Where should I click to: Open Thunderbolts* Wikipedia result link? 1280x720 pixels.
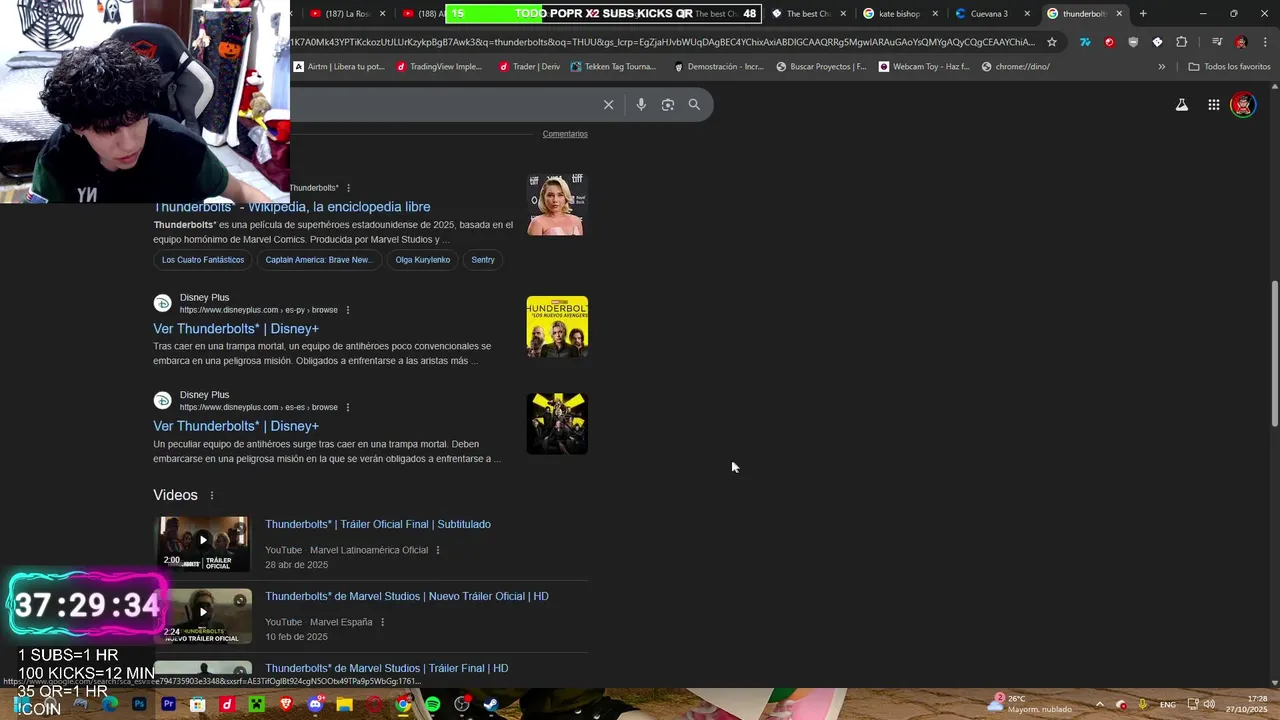292,207
